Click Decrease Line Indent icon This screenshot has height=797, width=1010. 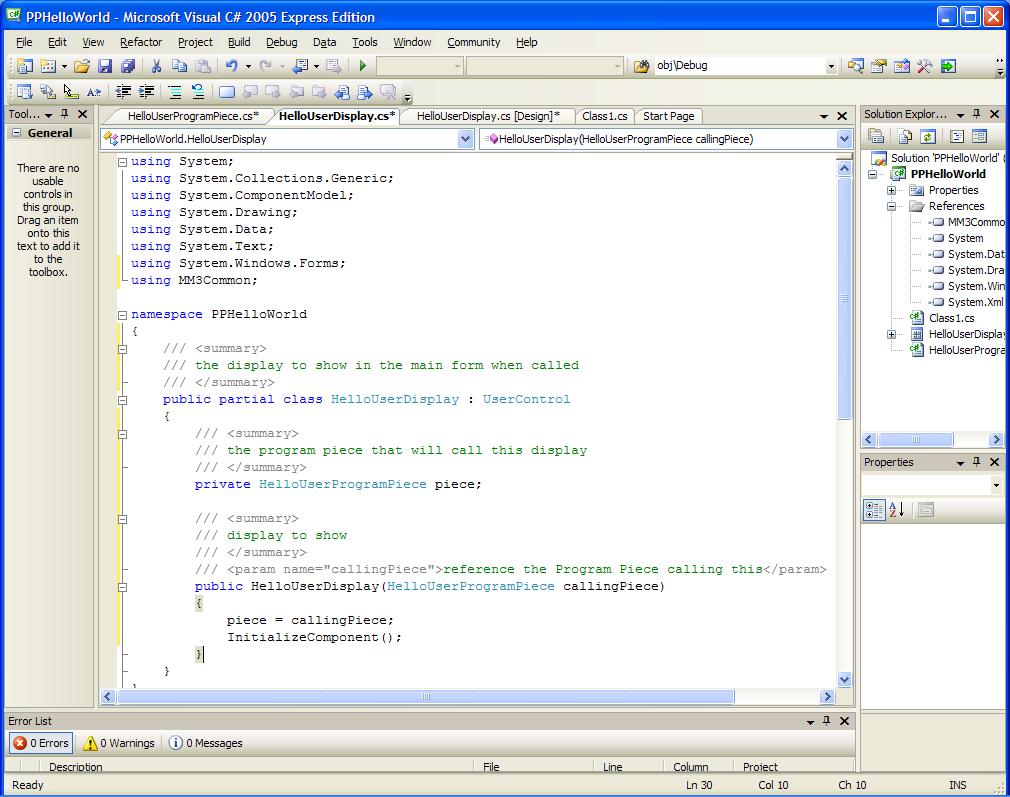click(123, 92)
